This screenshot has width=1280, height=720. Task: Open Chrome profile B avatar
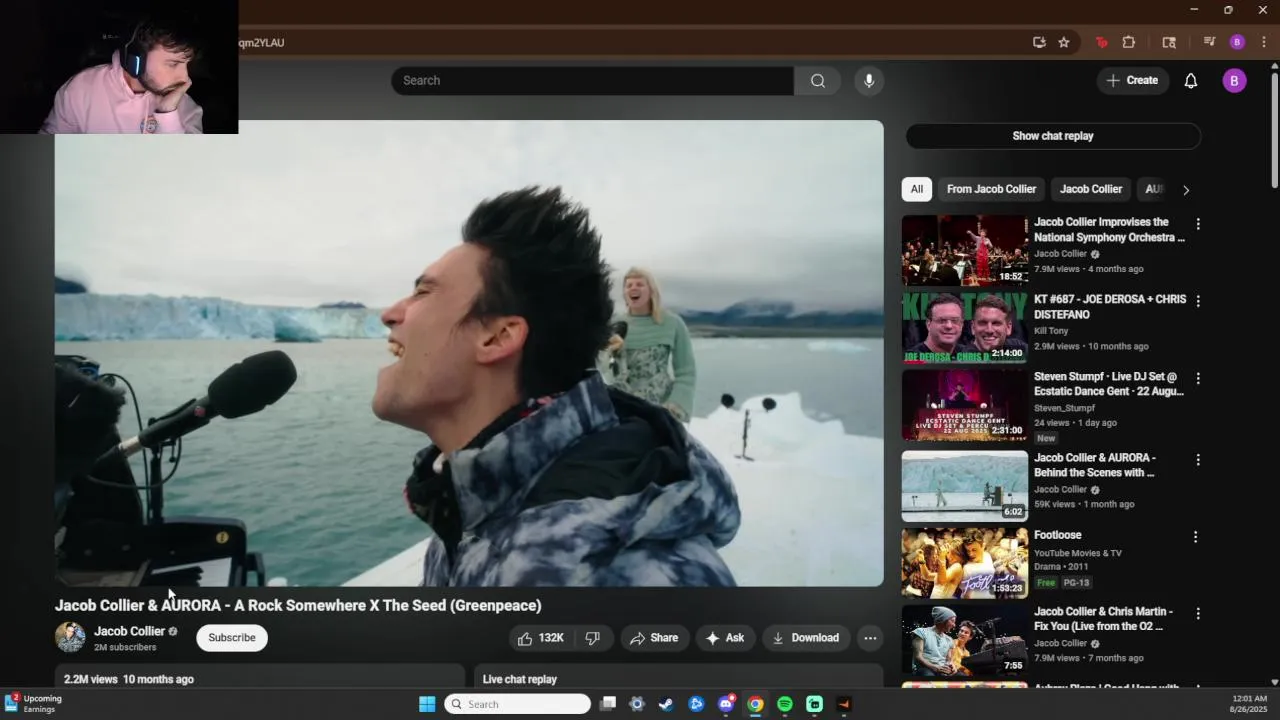pyautogui.click(x=1237, y=42)
